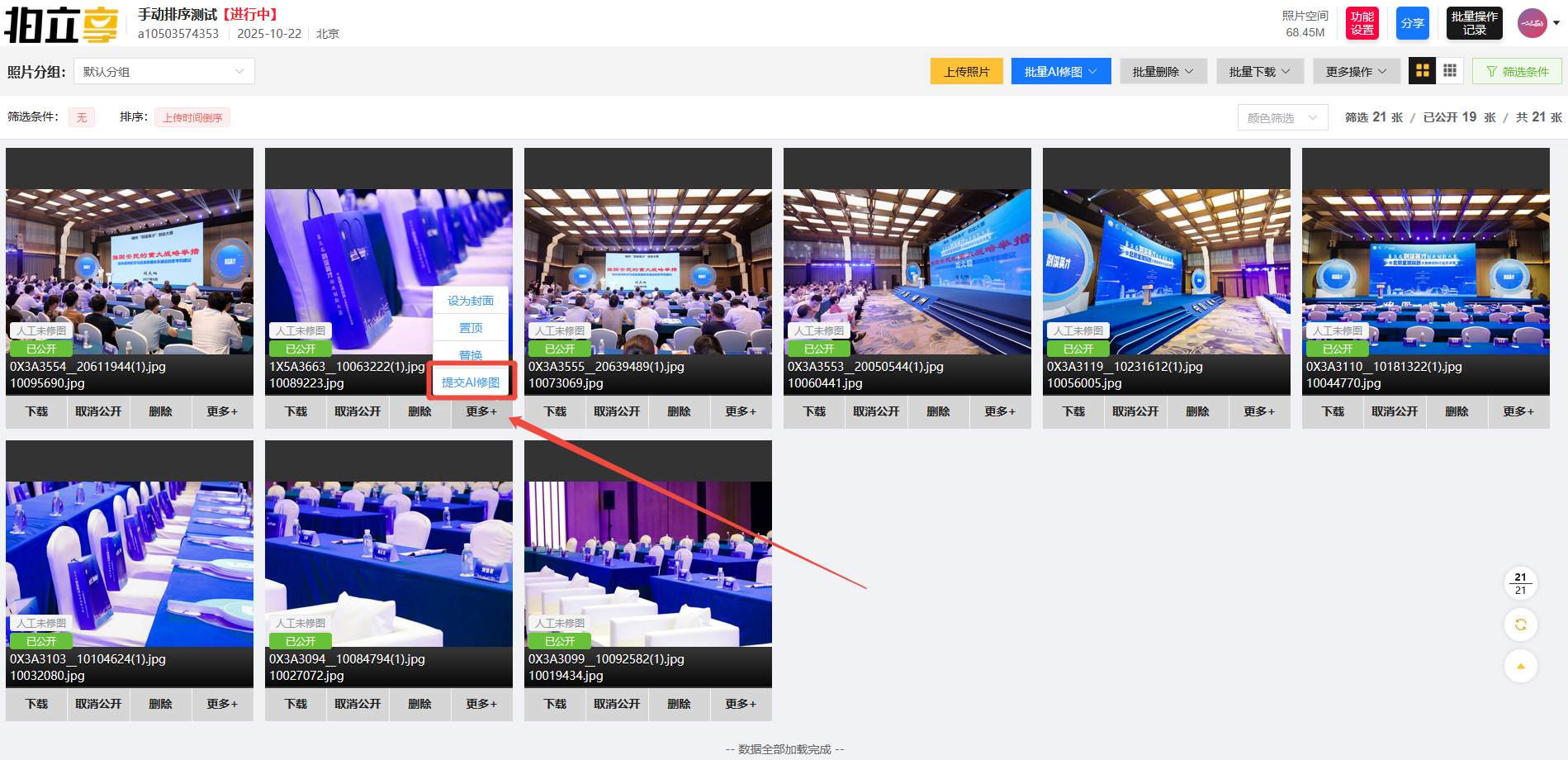Expand the 默认分组 photo group dropdown
The width and height of the screenshot is (1568, 760).
163,72
